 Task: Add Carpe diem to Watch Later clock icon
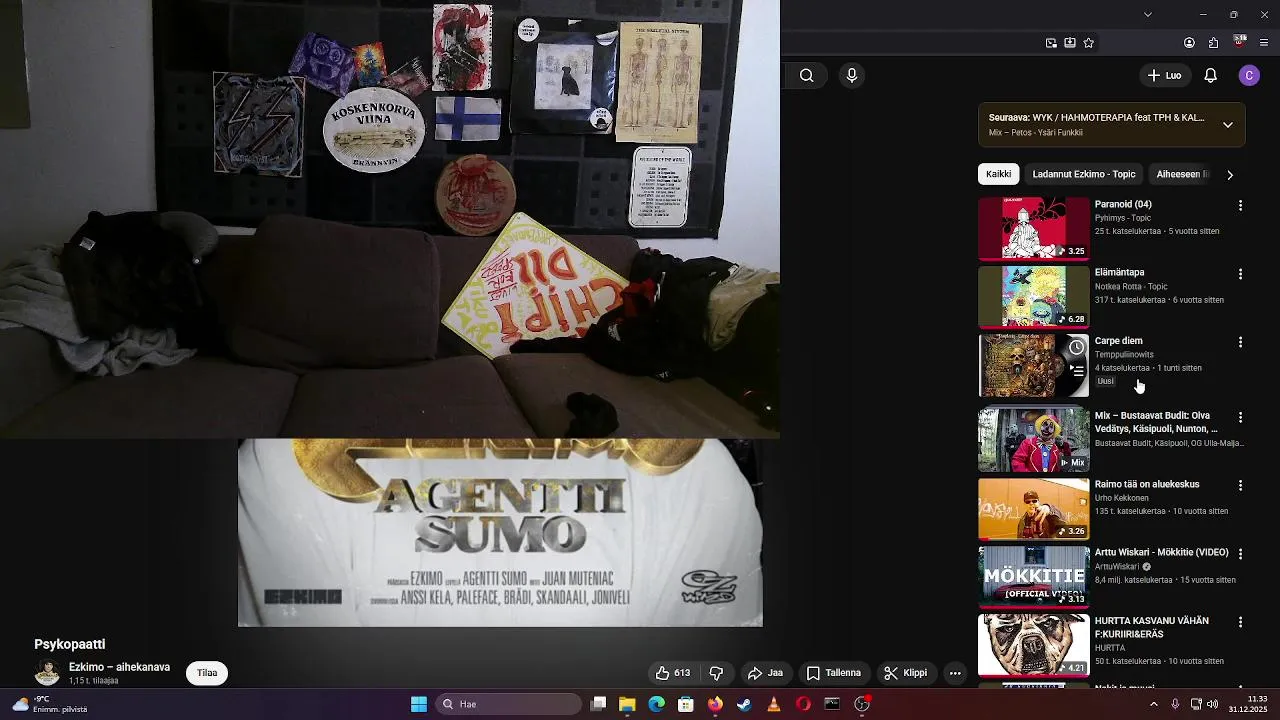[x=1076, y=348]
